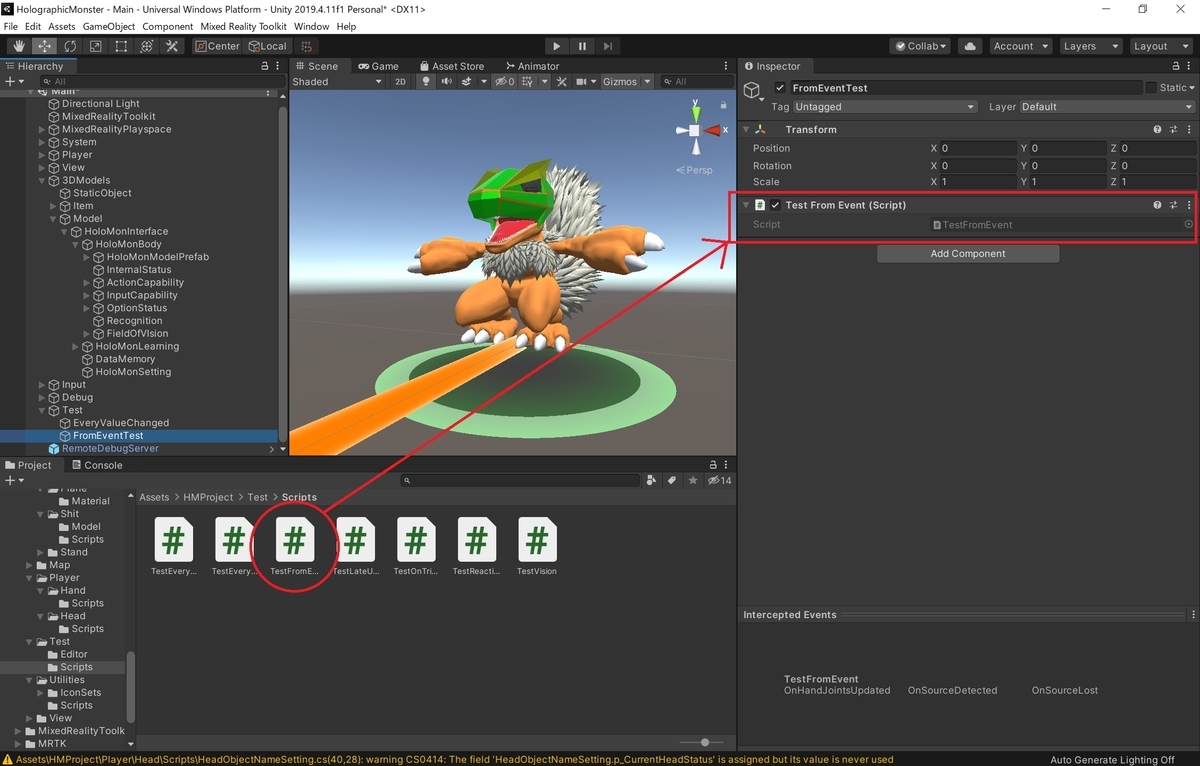1200x766 pixels.
Task: Select the TestVision script asset
Action: [537, 547]
